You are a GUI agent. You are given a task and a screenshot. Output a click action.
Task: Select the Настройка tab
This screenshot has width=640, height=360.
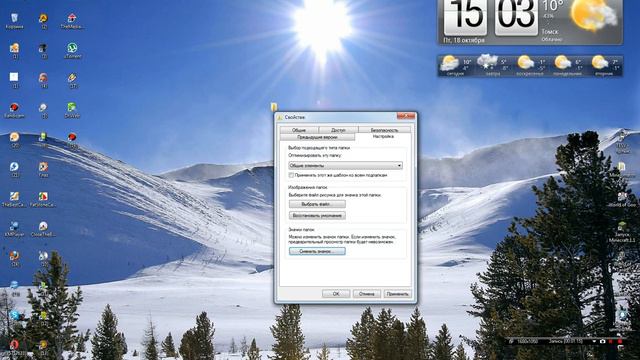coord(383,137)
